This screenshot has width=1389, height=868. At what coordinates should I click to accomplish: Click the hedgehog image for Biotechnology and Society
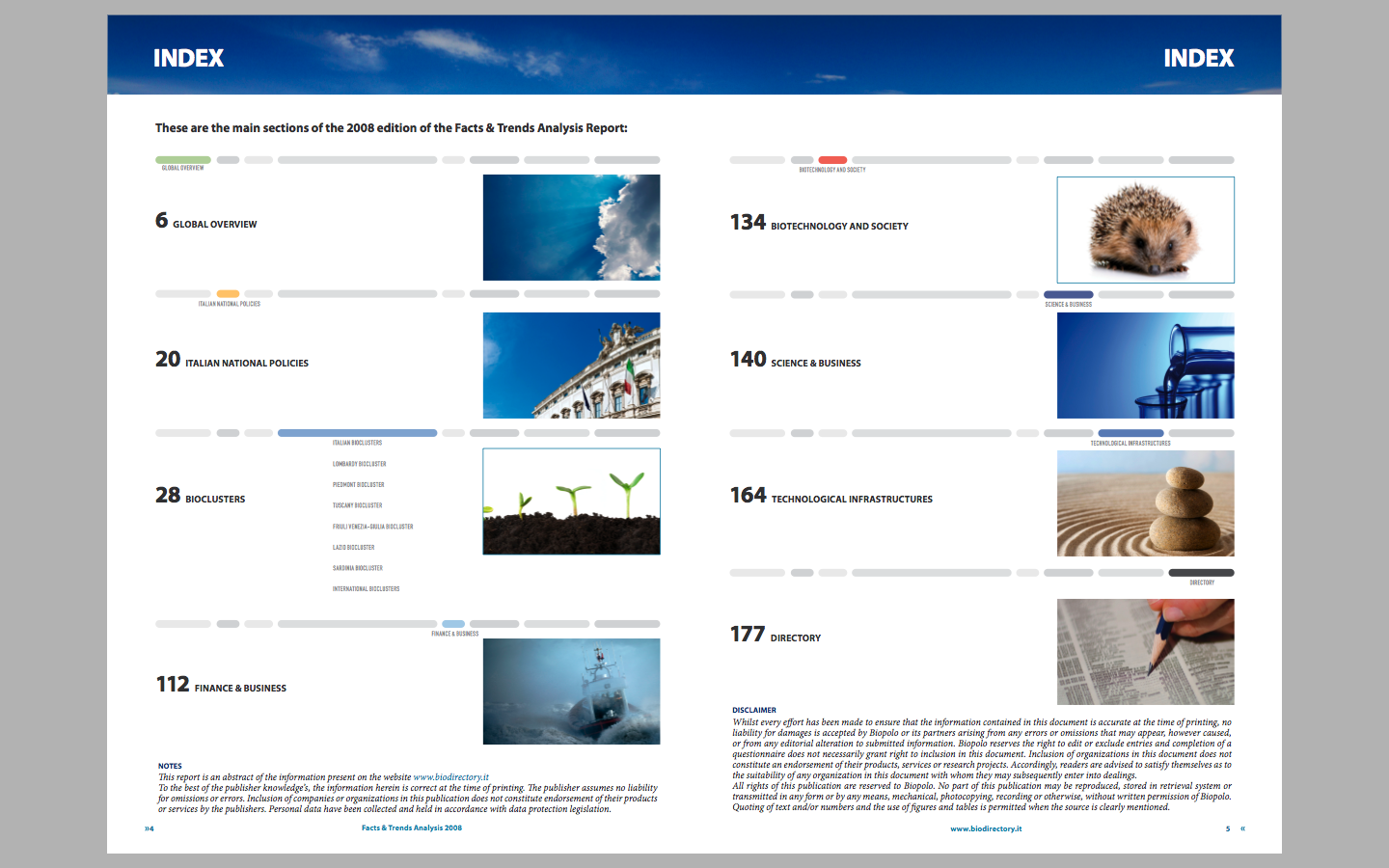1145,230
